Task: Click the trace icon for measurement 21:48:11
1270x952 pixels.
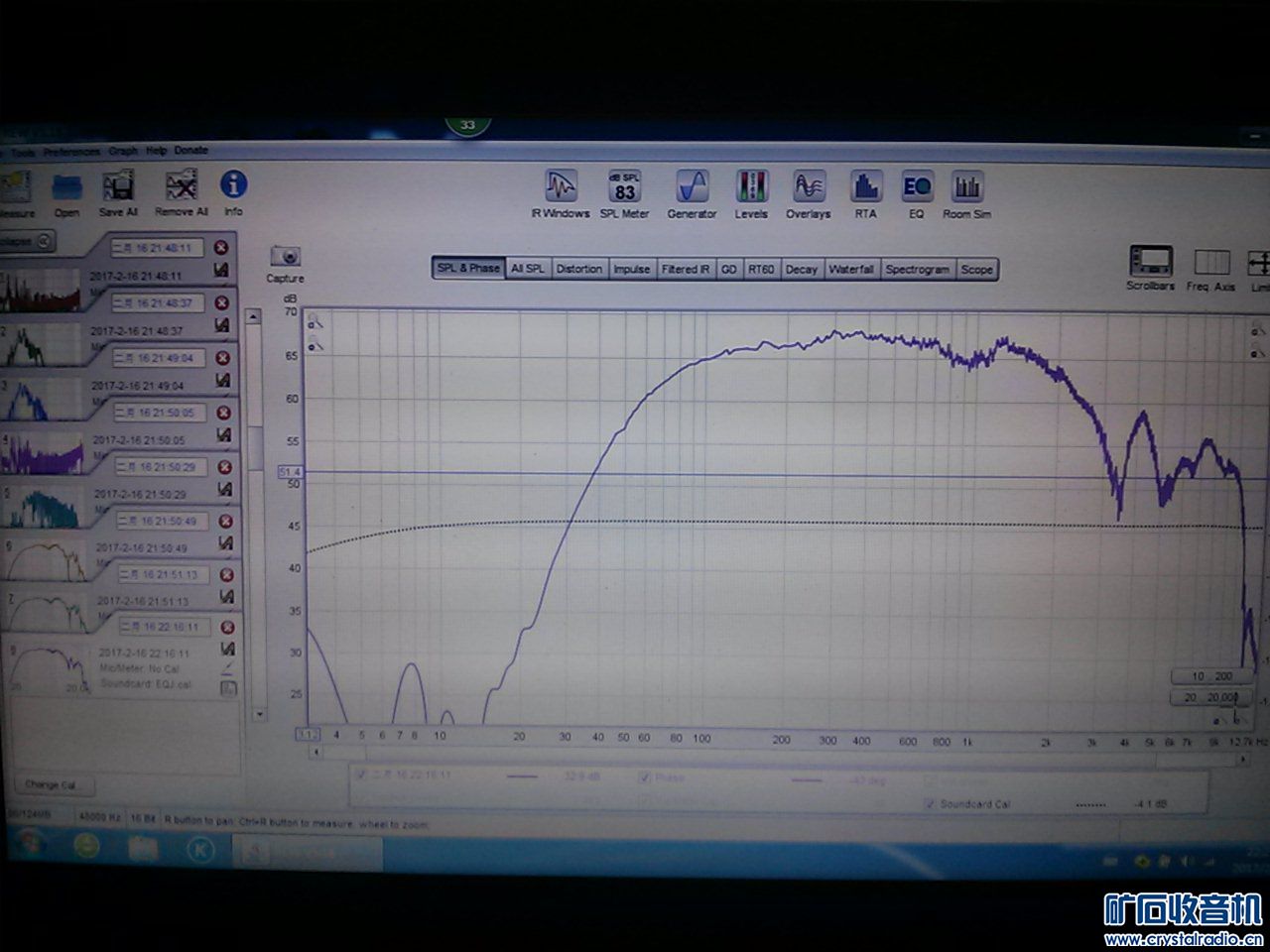Action: tap(221, 270)
